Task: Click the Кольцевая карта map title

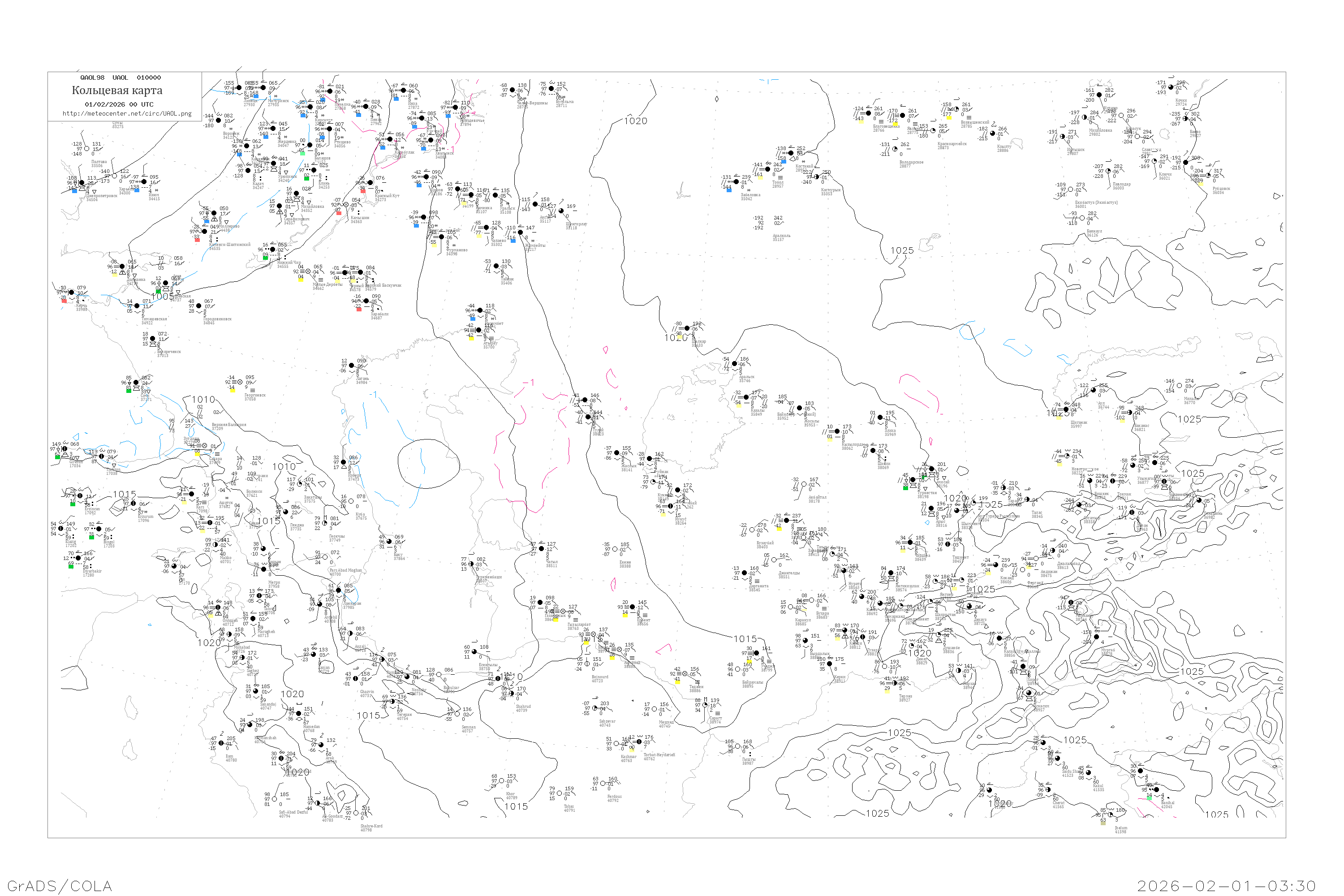Action: [117, 90]
